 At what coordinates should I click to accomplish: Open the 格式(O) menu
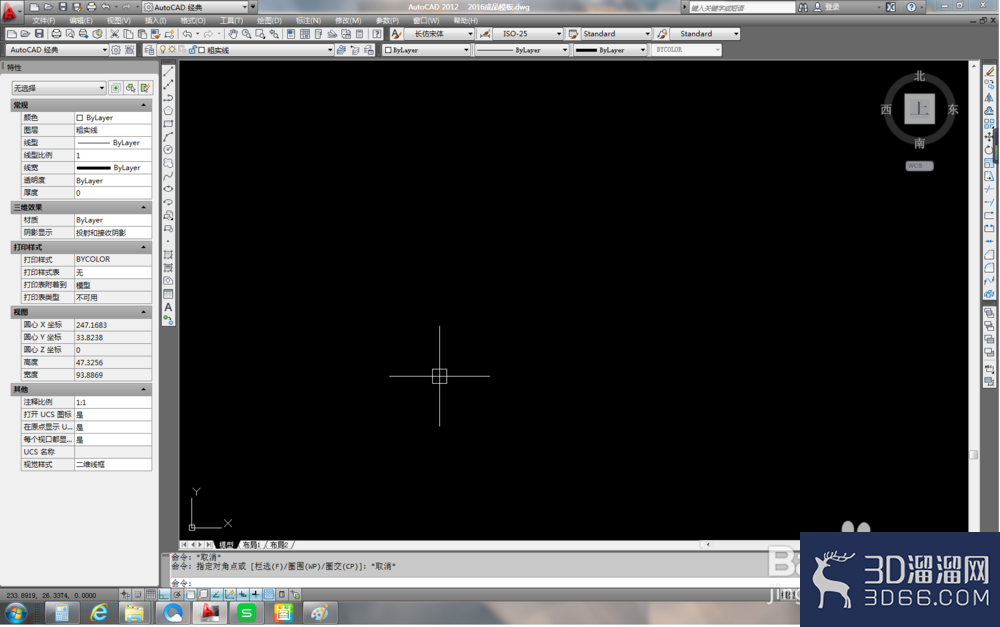tap(193, 20)
